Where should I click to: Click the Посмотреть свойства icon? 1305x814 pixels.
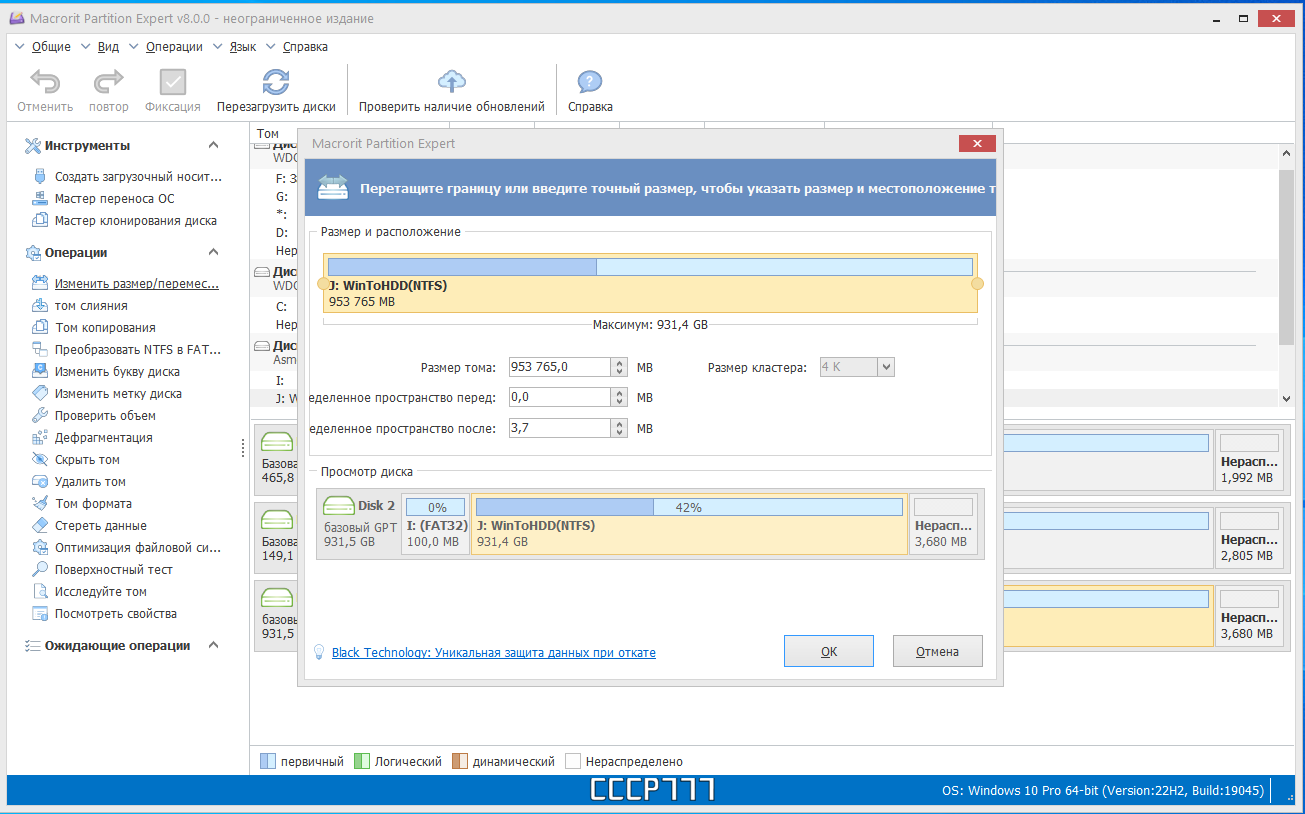point(40,613)
